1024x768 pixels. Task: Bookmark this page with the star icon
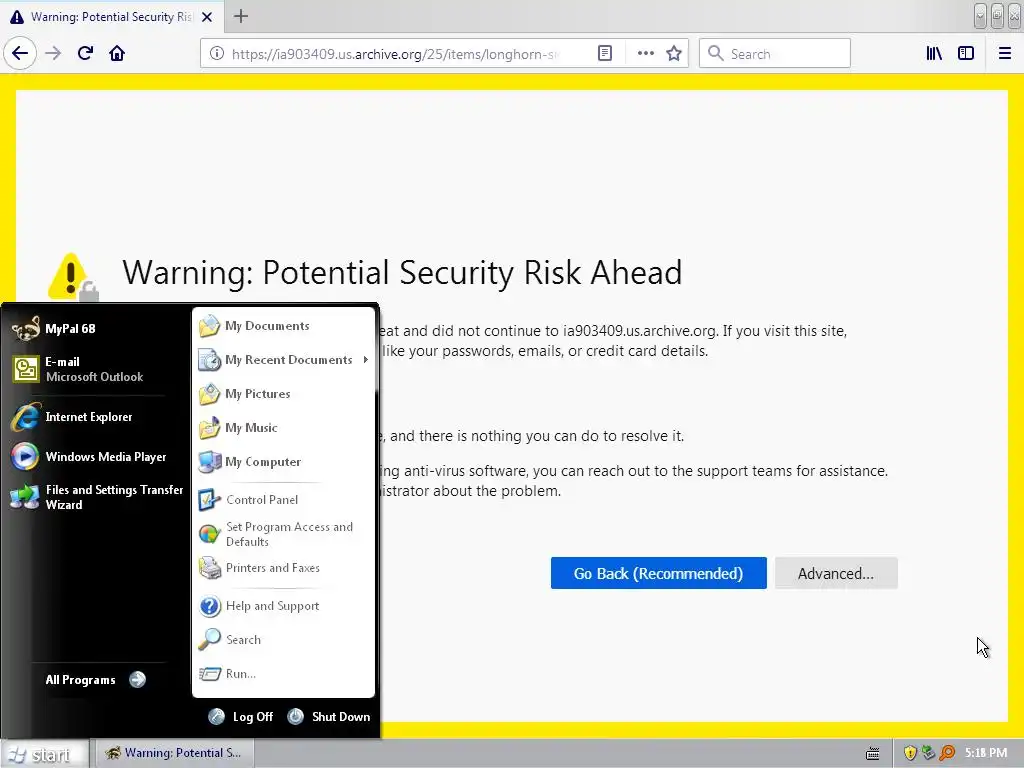[674, 54]
